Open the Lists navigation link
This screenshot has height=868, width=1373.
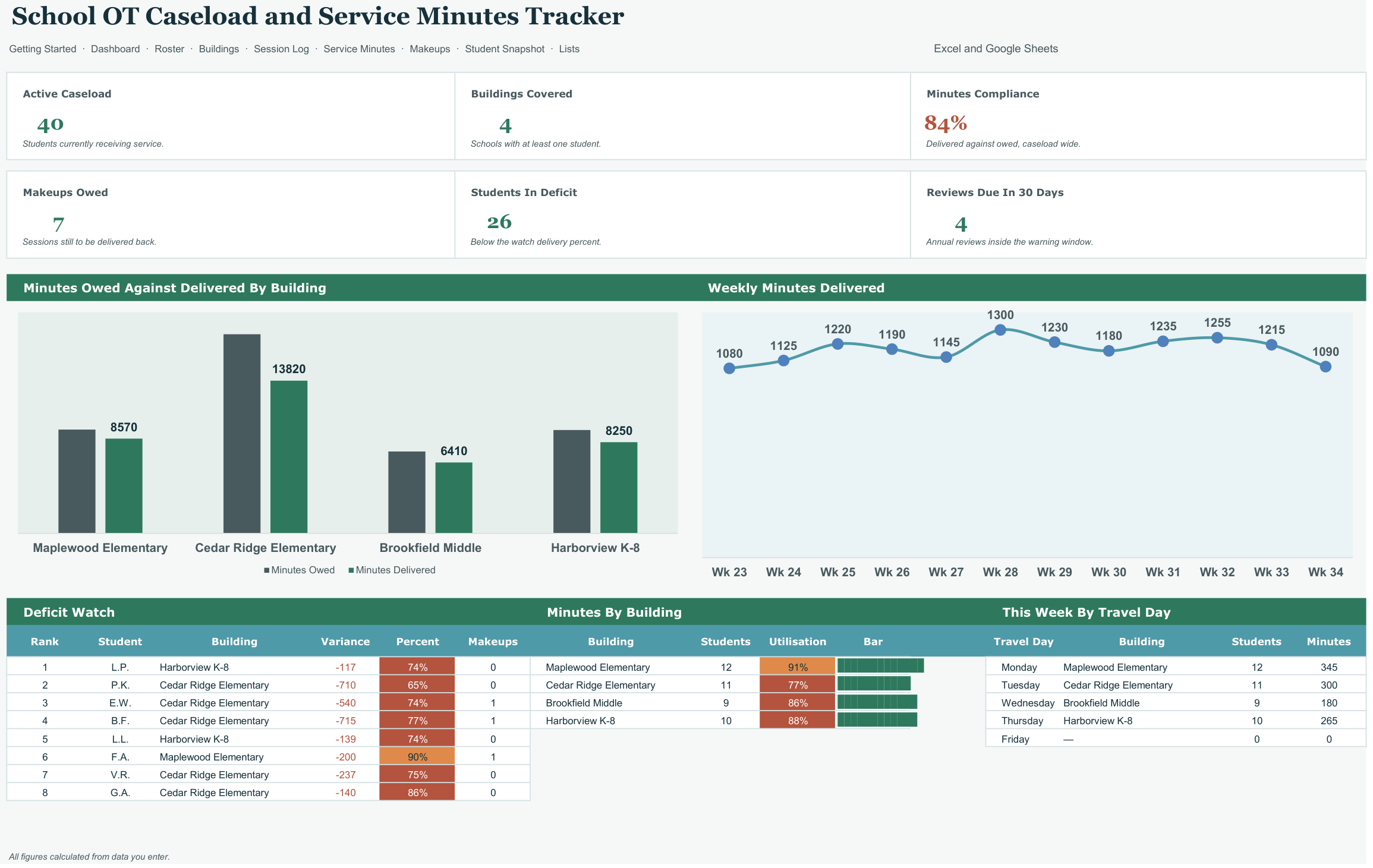tap(569, 49)
